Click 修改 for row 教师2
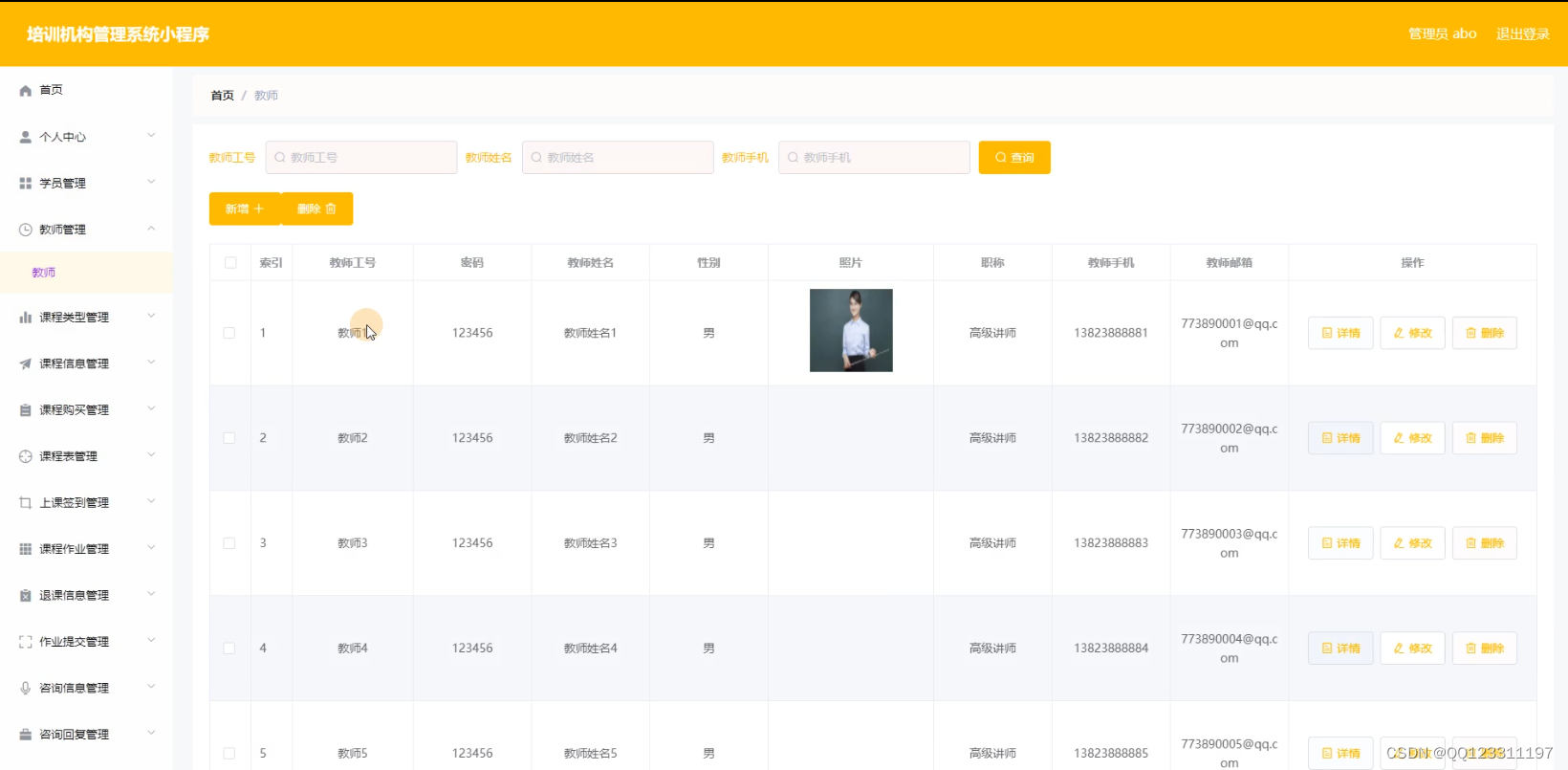The image size is (1568, 770). [1412, 438]
